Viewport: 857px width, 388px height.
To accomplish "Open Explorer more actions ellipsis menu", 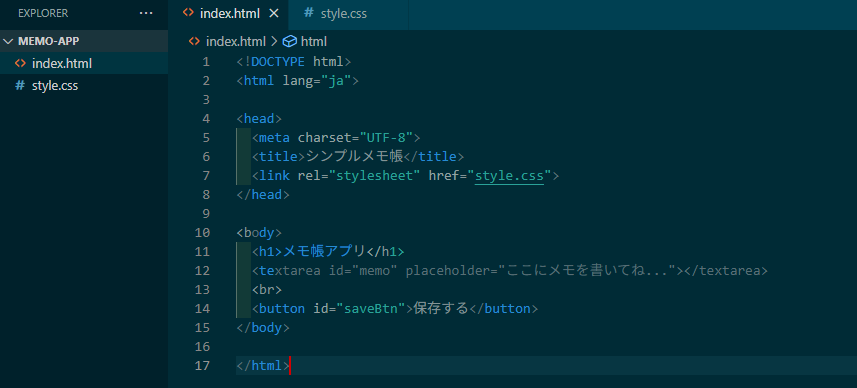I will (x=146, y=13).
